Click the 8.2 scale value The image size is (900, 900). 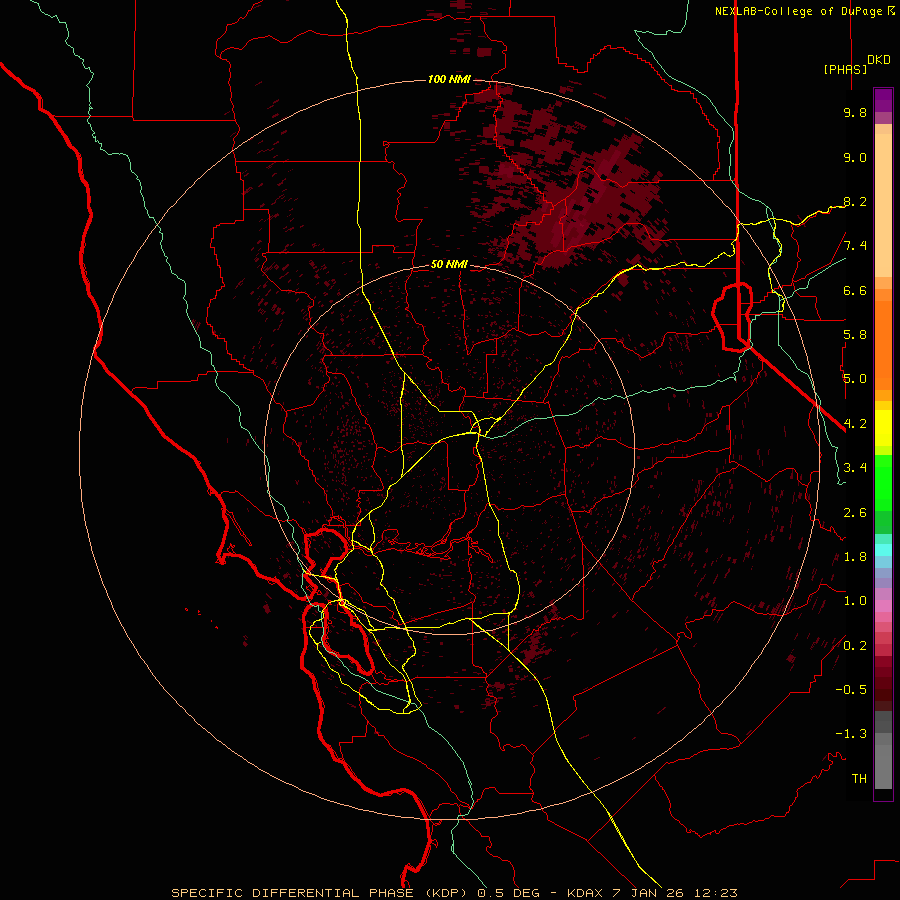click(x=855, y=201)
